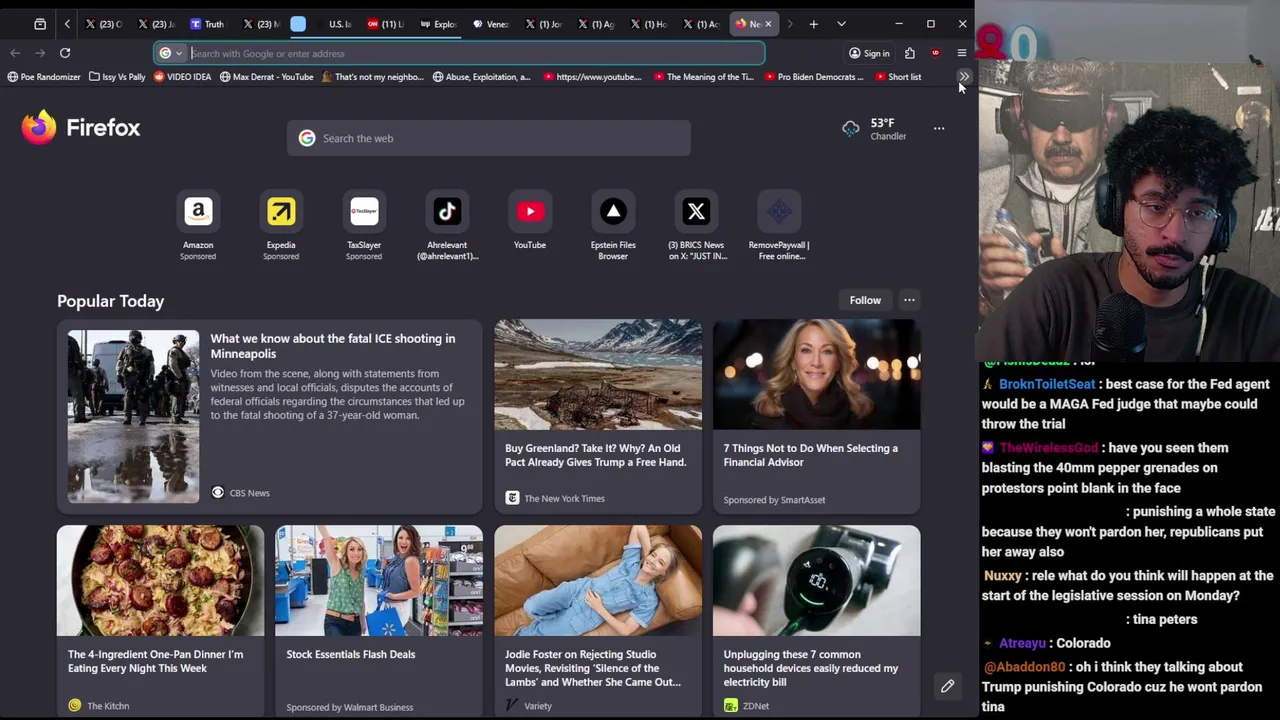Open Pro Biden Democrats bookmark
Image resolution: width=1280 pixels, height=720 pixels.
813,77
